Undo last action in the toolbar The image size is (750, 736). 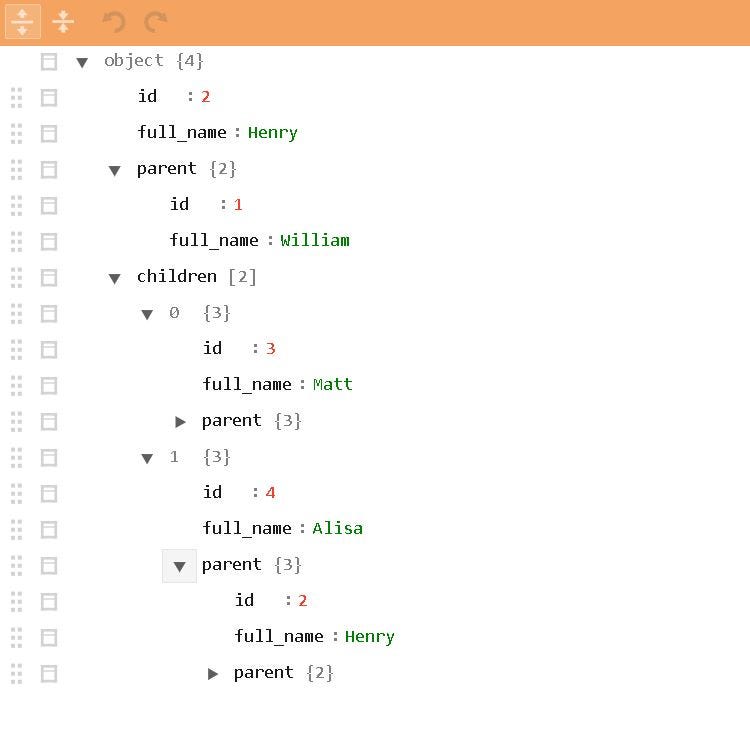coord(114,22)
